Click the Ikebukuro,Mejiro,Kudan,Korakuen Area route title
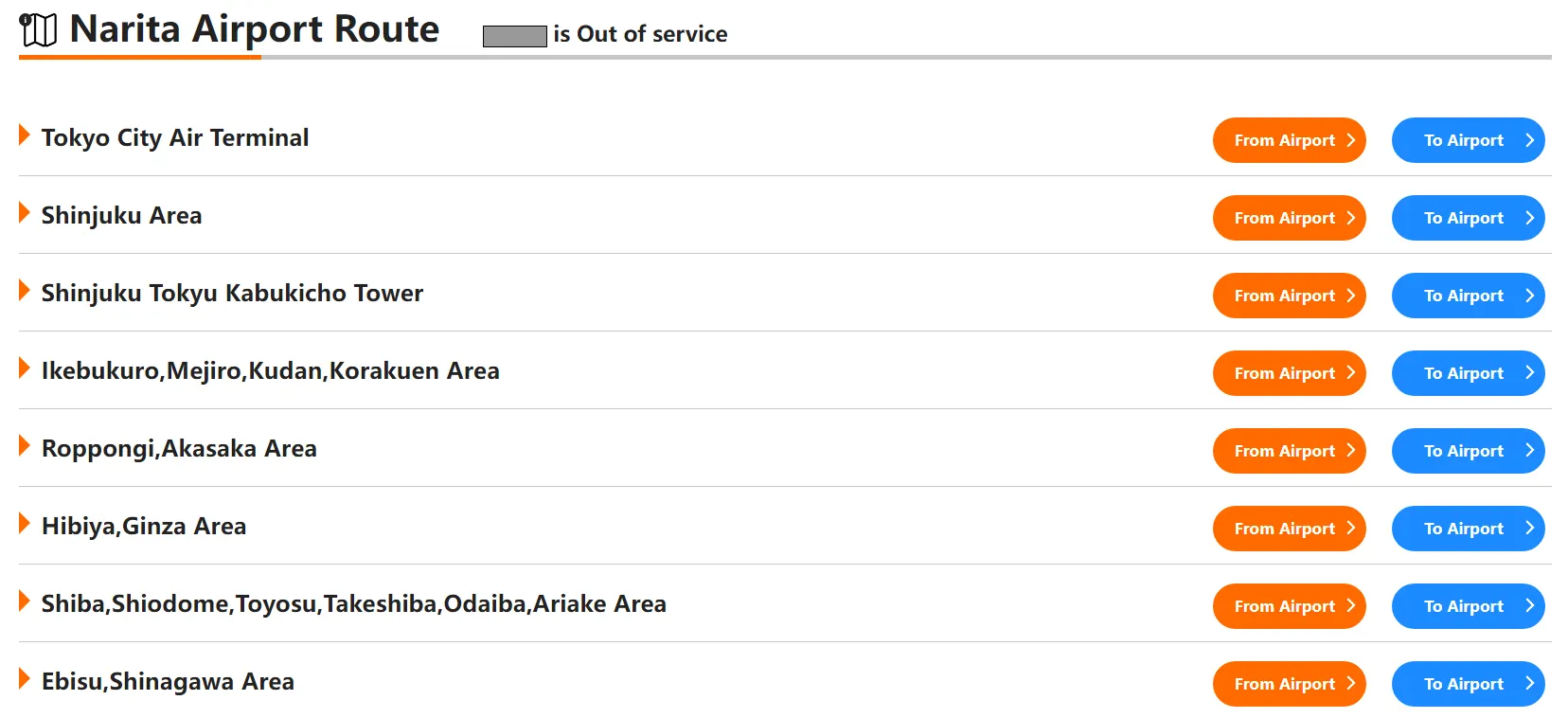1568x718 pixels. pyautogui.click(x=270, y=371)
